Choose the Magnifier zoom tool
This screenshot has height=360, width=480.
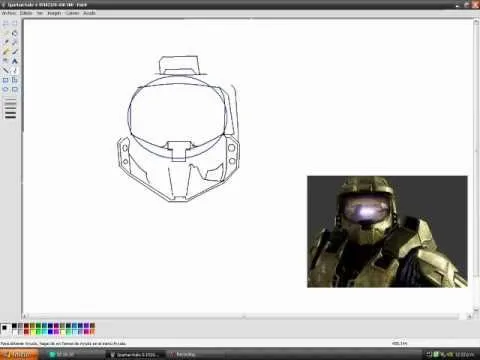coord(15,42)
